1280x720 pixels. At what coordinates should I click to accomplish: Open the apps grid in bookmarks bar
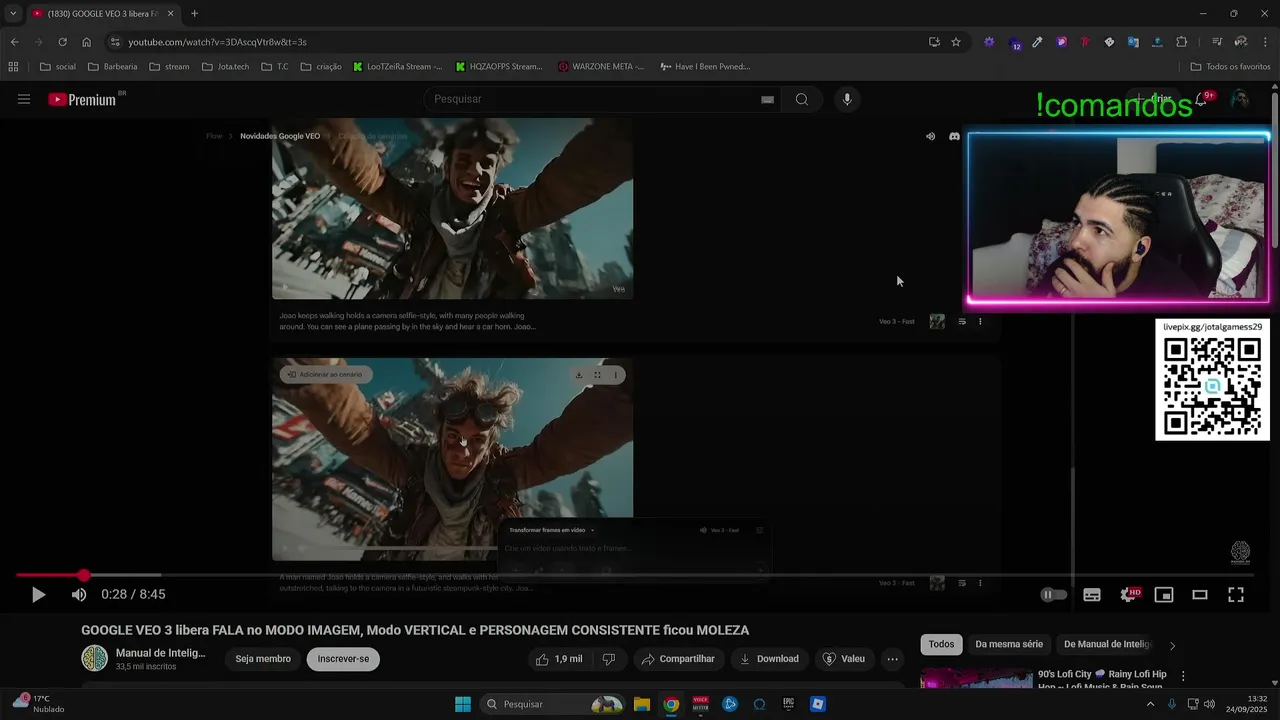pos(13,67)
